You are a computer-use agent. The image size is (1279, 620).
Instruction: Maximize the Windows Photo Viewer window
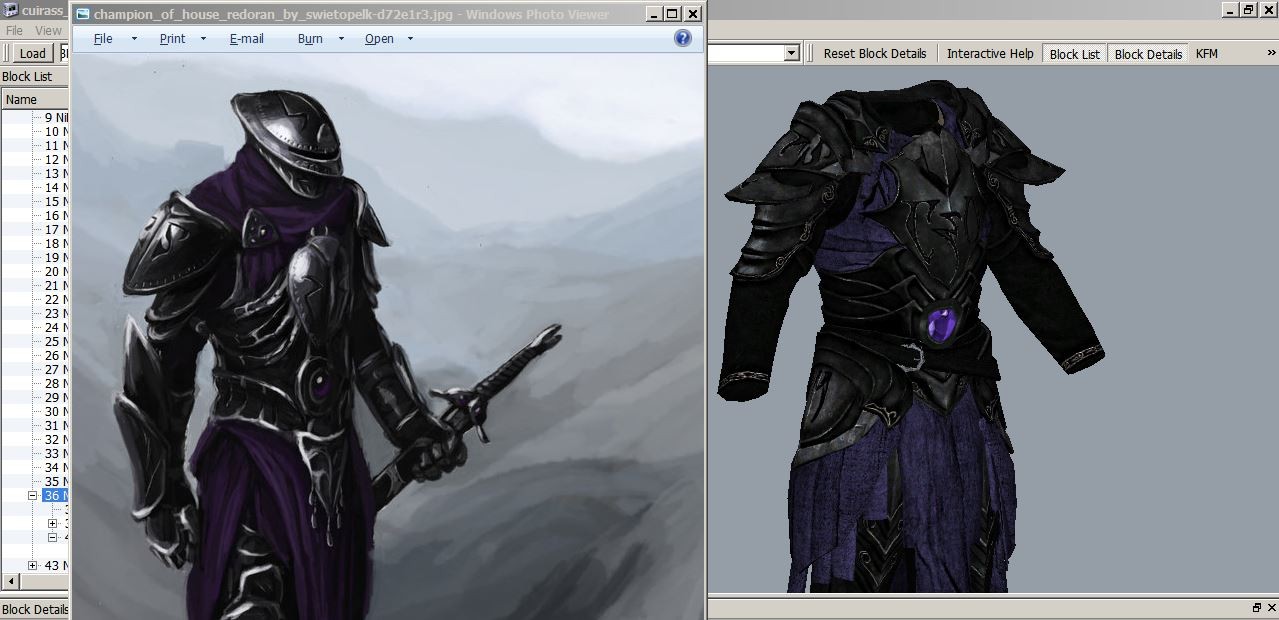(x=672, y=14)
